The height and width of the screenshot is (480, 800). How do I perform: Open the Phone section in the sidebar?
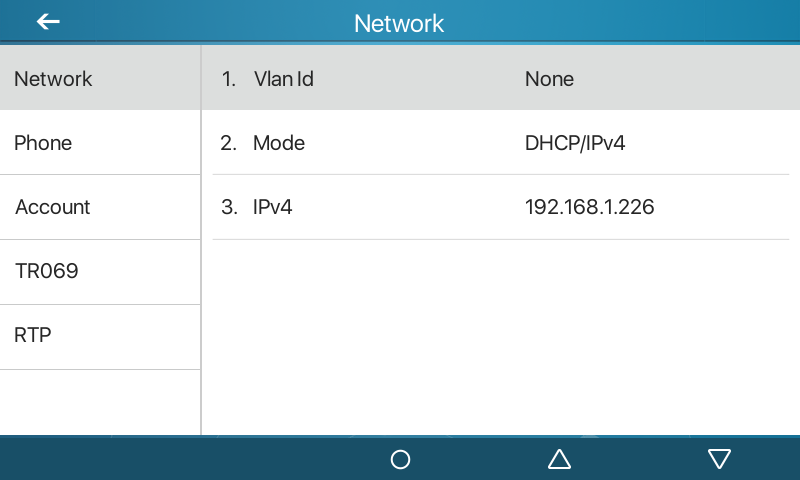pyautogui.click(x=100, y=143)
